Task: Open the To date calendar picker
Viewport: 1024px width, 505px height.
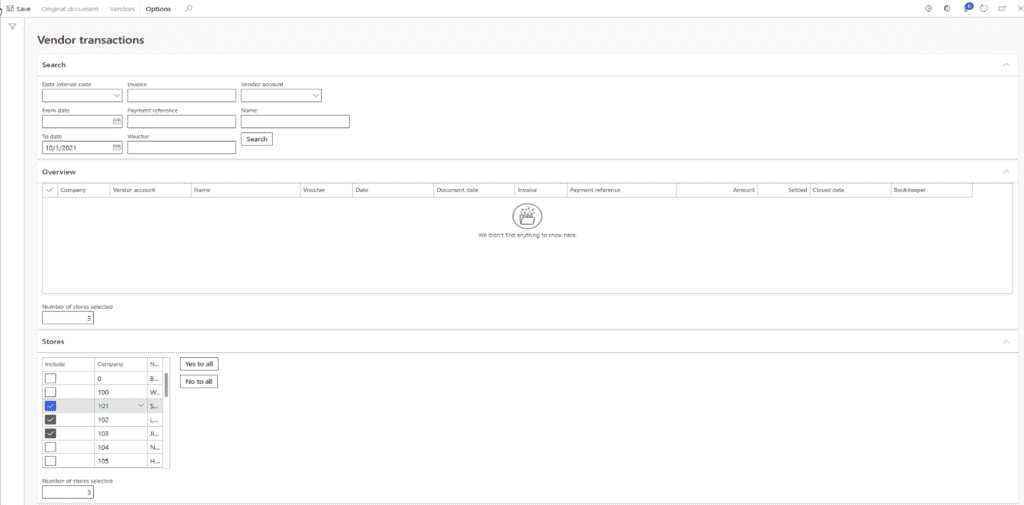Action: (x=117, y=148)
